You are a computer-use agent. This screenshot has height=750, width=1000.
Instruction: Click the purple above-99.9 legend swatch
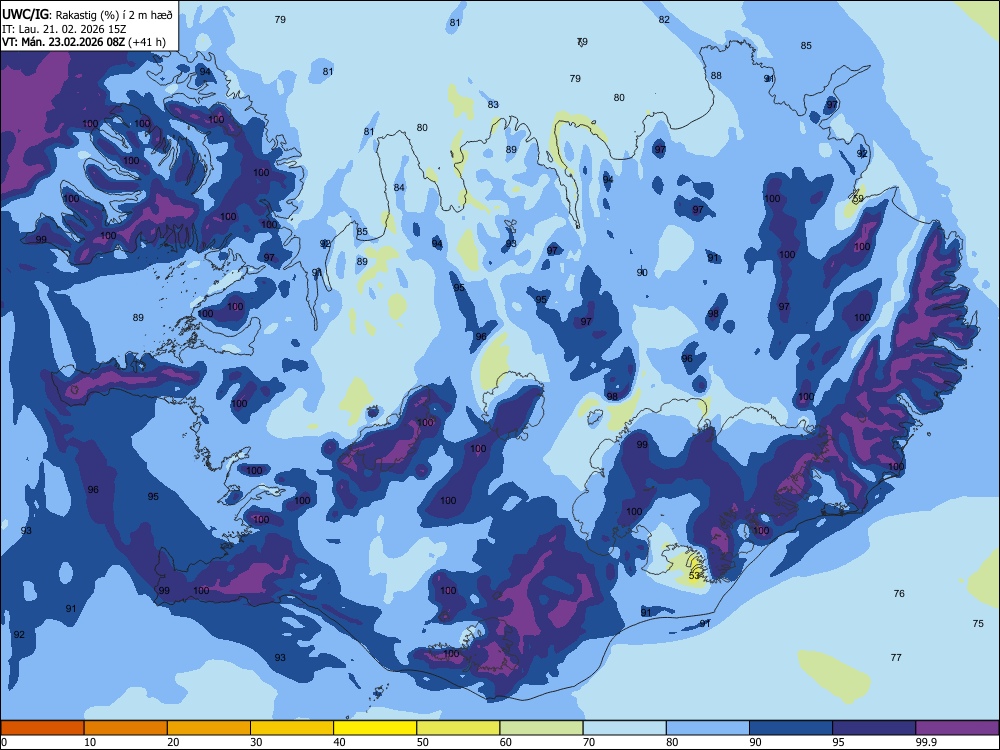pos(957,728)
